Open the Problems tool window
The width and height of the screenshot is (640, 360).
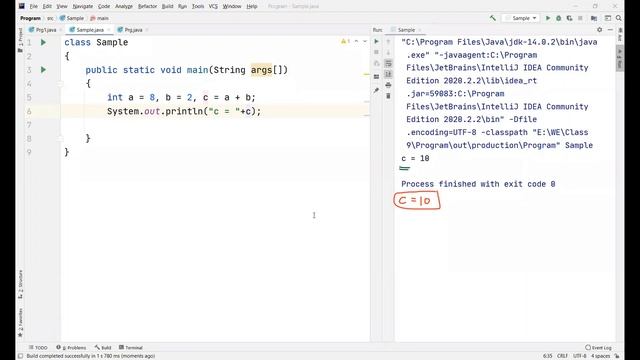pyautogui.click(x=71, y=348)
